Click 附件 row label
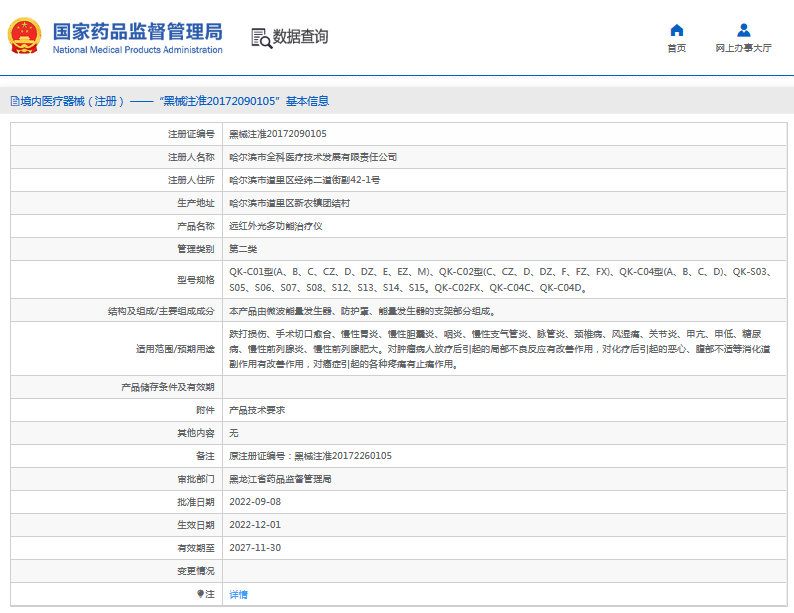Viewport: 794px width, 613px height. point(206,410)
